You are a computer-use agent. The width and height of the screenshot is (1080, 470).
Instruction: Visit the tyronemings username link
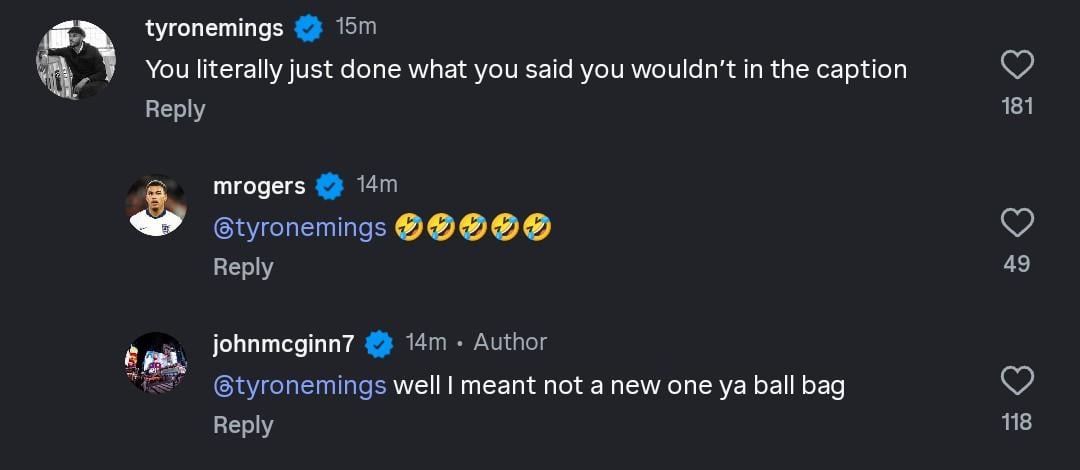tap(214, 28)
